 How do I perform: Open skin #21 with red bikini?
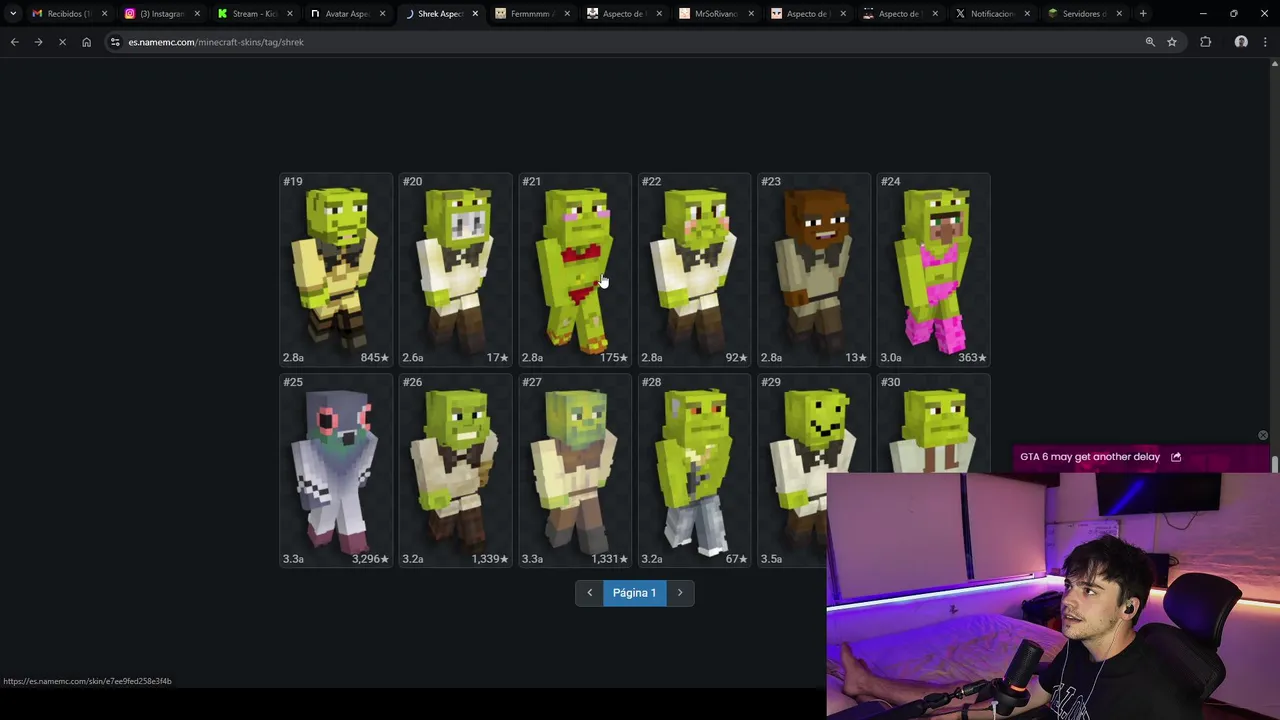coord(575,270)
